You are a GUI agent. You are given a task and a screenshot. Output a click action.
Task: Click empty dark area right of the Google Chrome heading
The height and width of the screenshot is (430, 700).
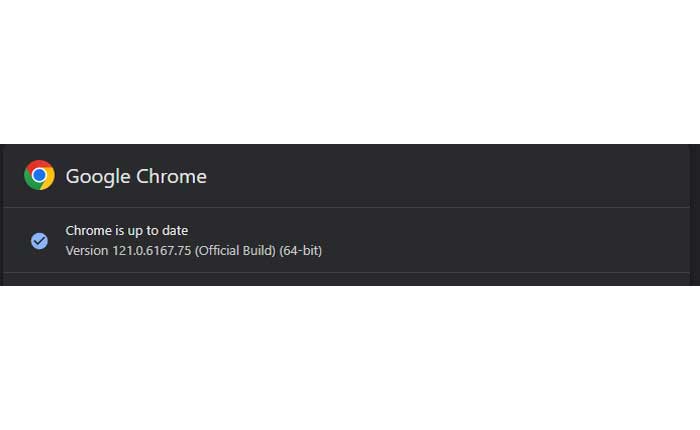click(450, 177)
